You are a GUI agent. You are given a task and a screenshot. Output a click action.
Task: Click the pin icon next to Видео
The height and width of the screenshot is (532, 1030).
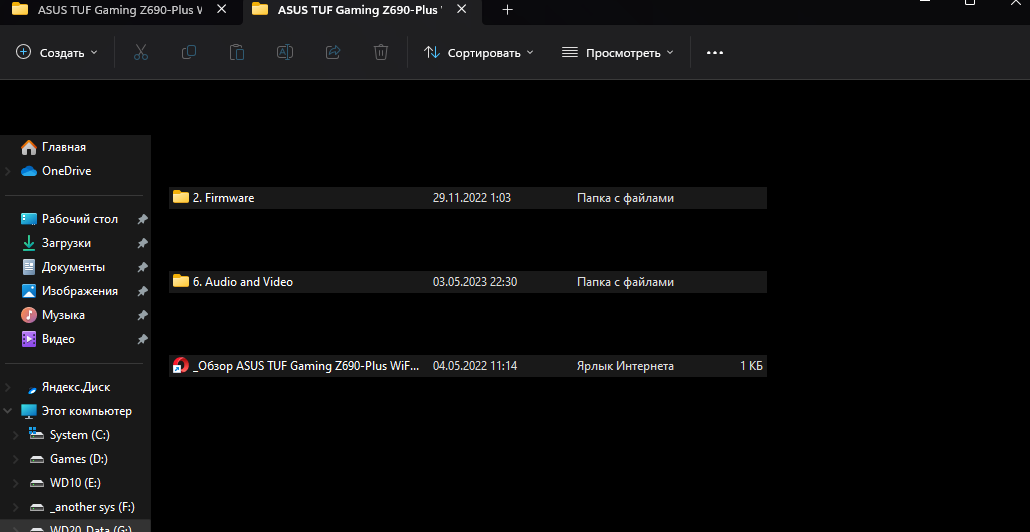[142, 340]
